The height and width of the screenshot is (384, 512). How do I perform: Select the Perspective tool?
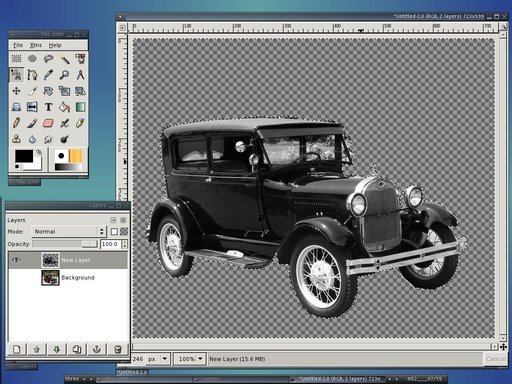[16, 107]
